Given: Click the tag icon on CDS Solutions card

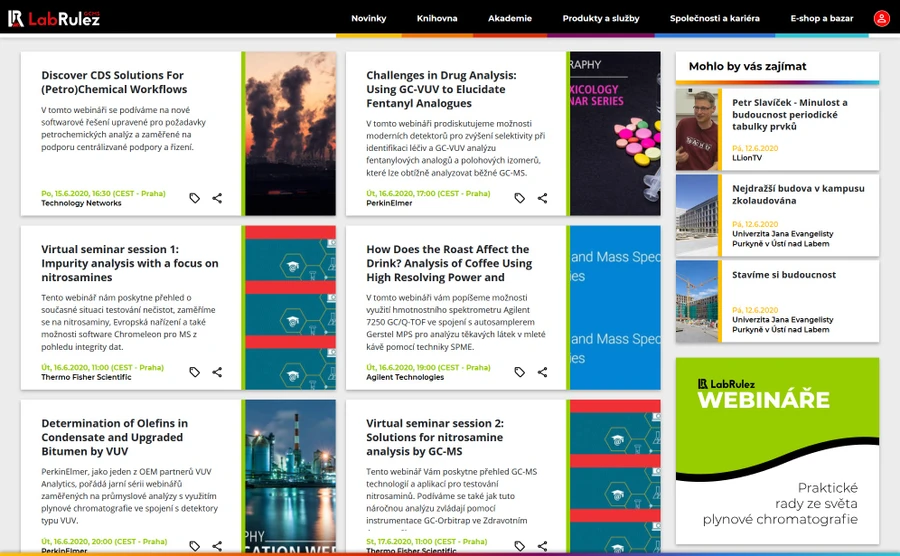Looking at the screenshot, I should 195,198.
